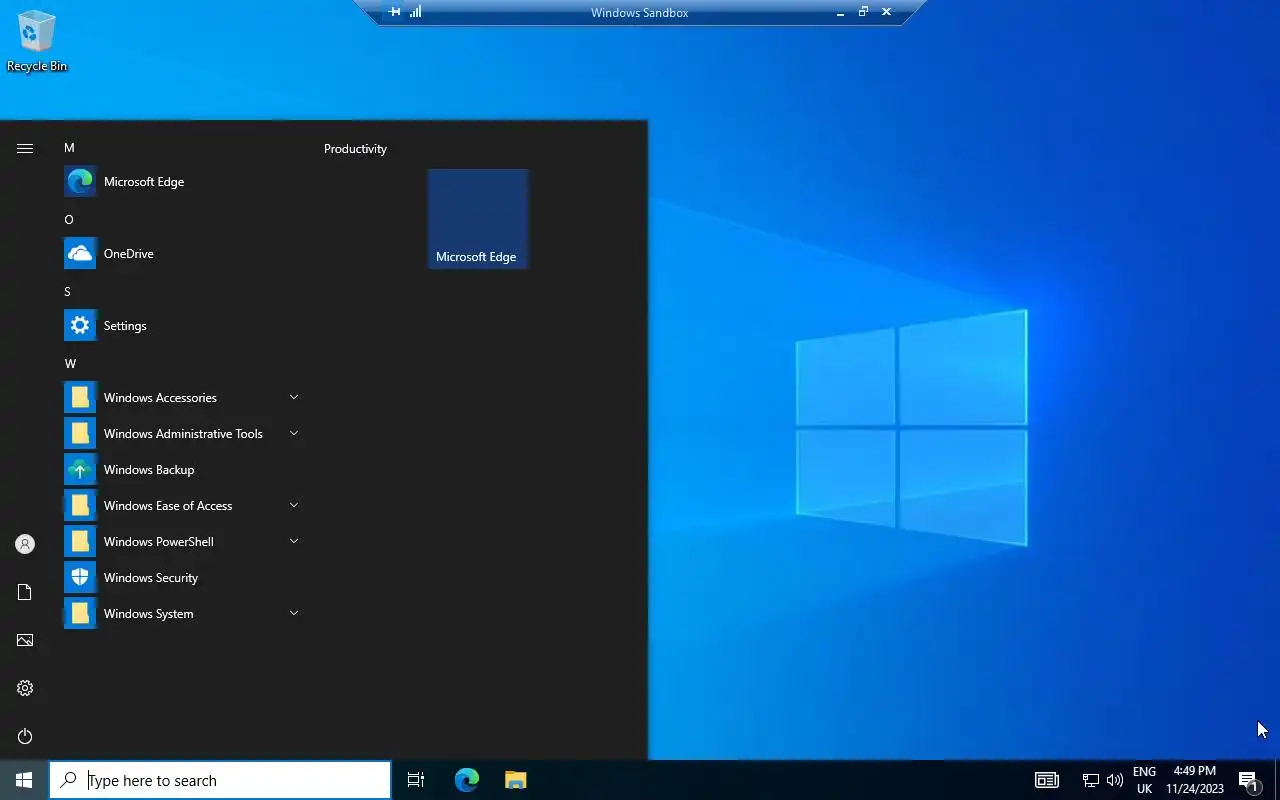Open the notification center icon
The image size is (1280, 800).
[x=1248, y=780]
